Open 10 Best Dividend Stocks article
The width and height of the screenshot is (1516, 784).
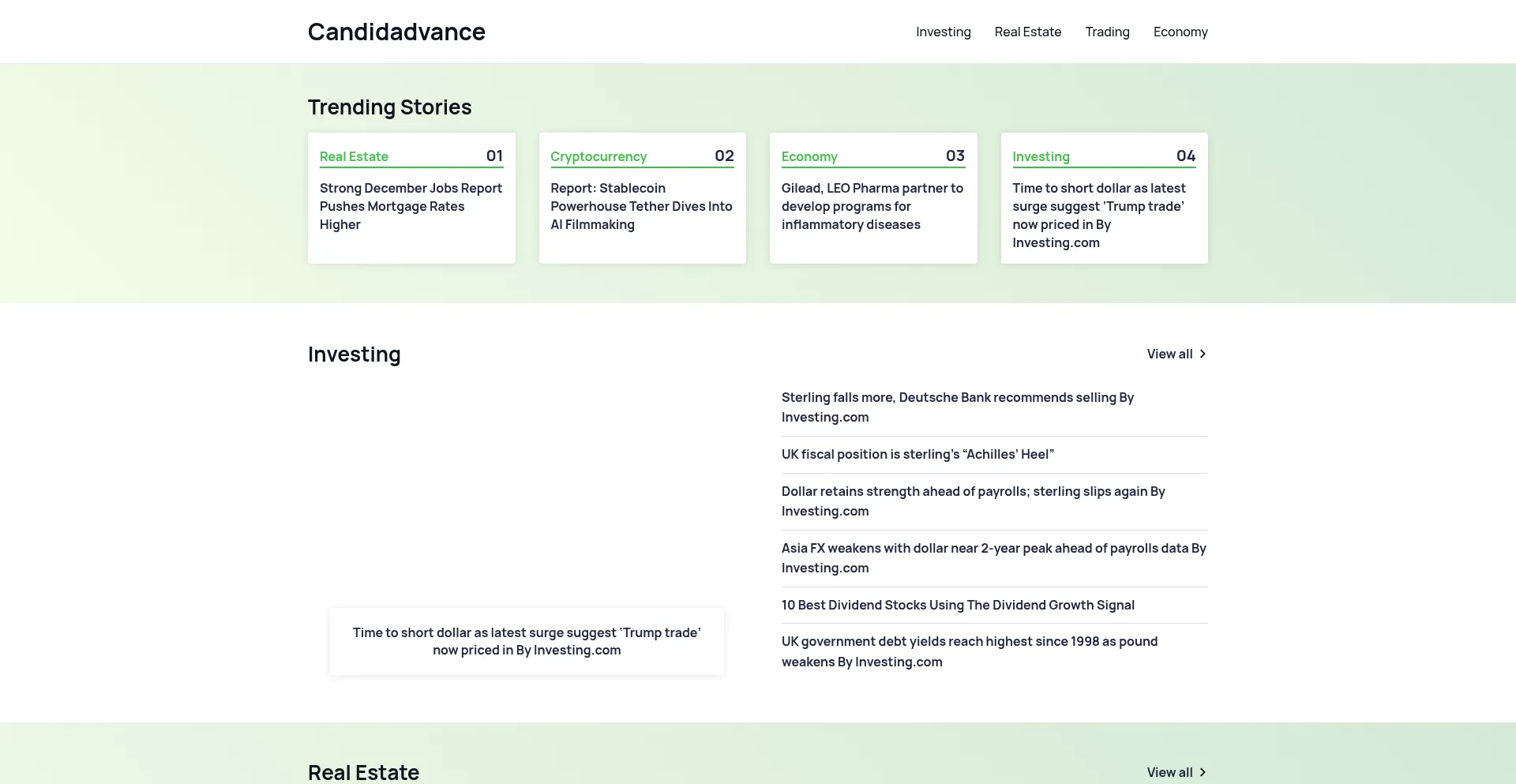pos(957,605)
